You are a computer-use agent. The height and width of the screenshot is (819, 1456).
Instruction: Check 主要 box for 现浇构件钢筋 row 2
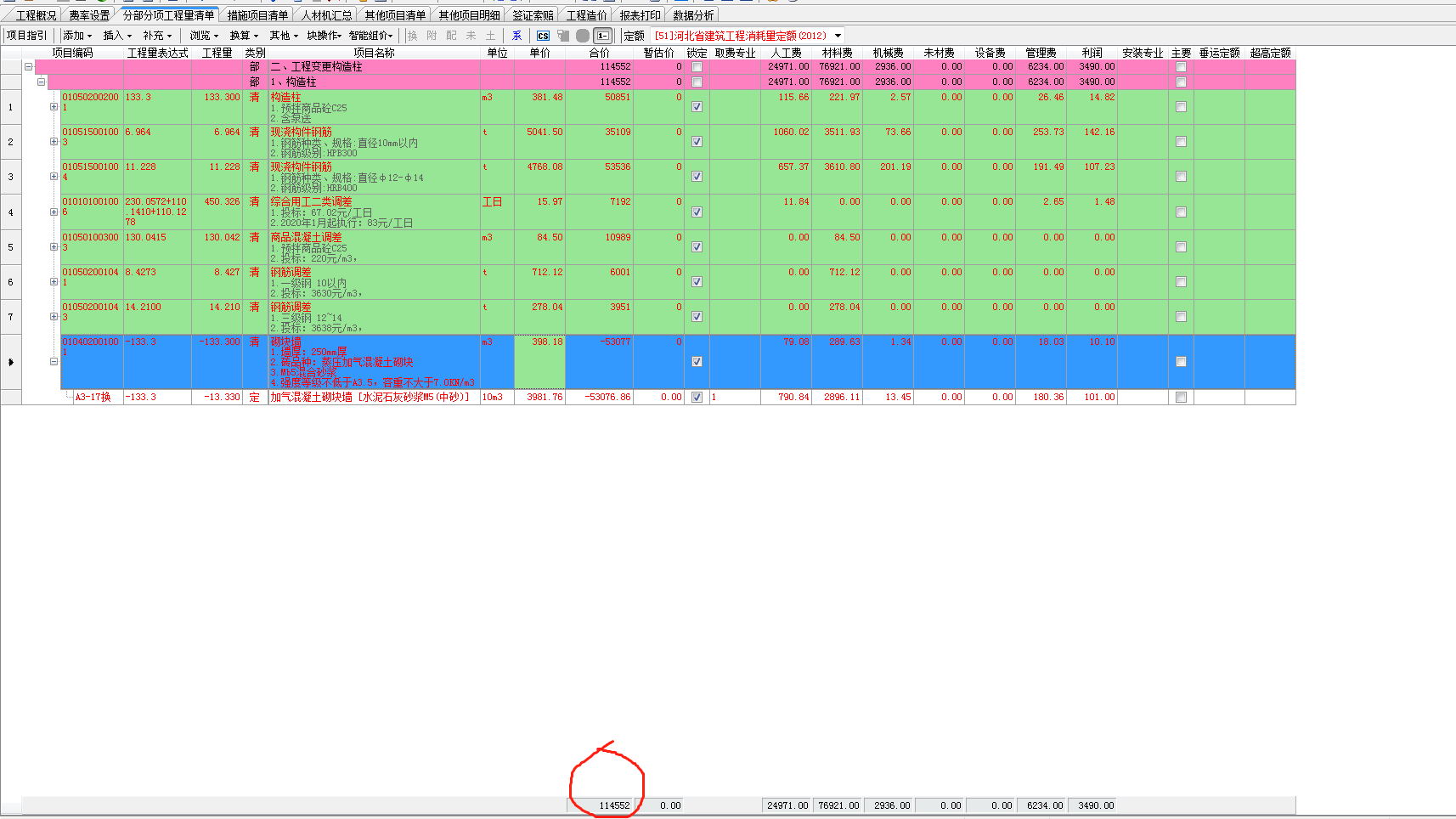(1181, 142)
